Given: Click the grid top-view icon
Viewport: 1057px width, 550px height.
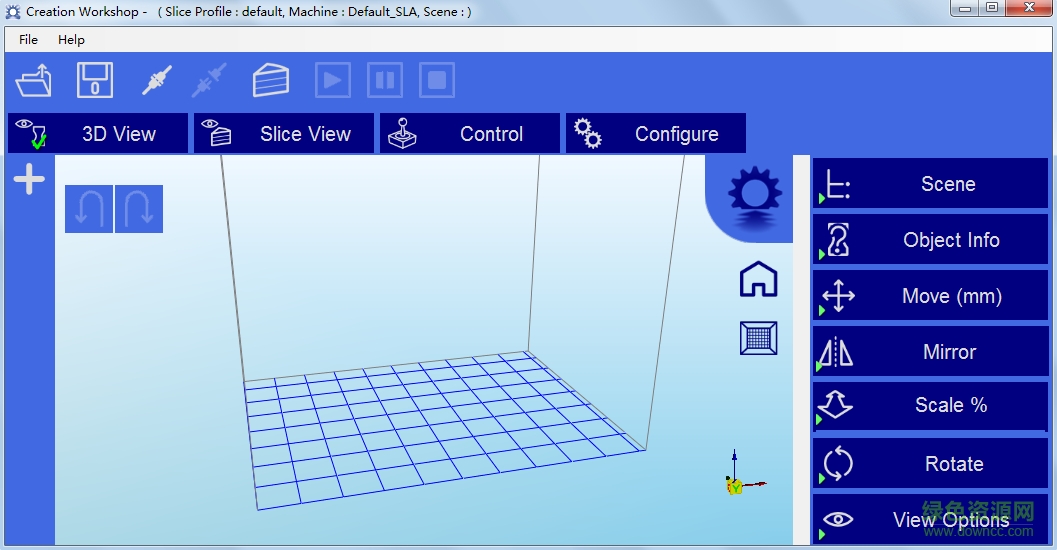Looking at the screenshot, I should pos(758,338).
